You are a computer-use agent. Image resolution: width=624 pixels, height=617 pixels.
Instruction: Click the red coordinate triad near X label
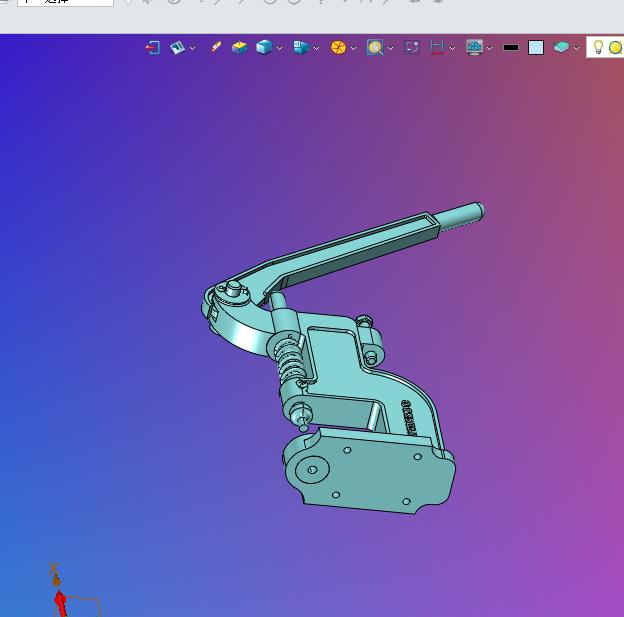tap(60, 604)
